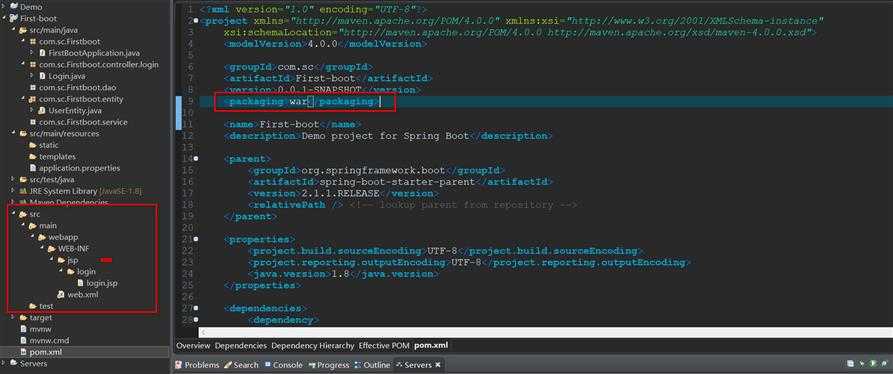Expand the Demo project node

coord(4,7)
